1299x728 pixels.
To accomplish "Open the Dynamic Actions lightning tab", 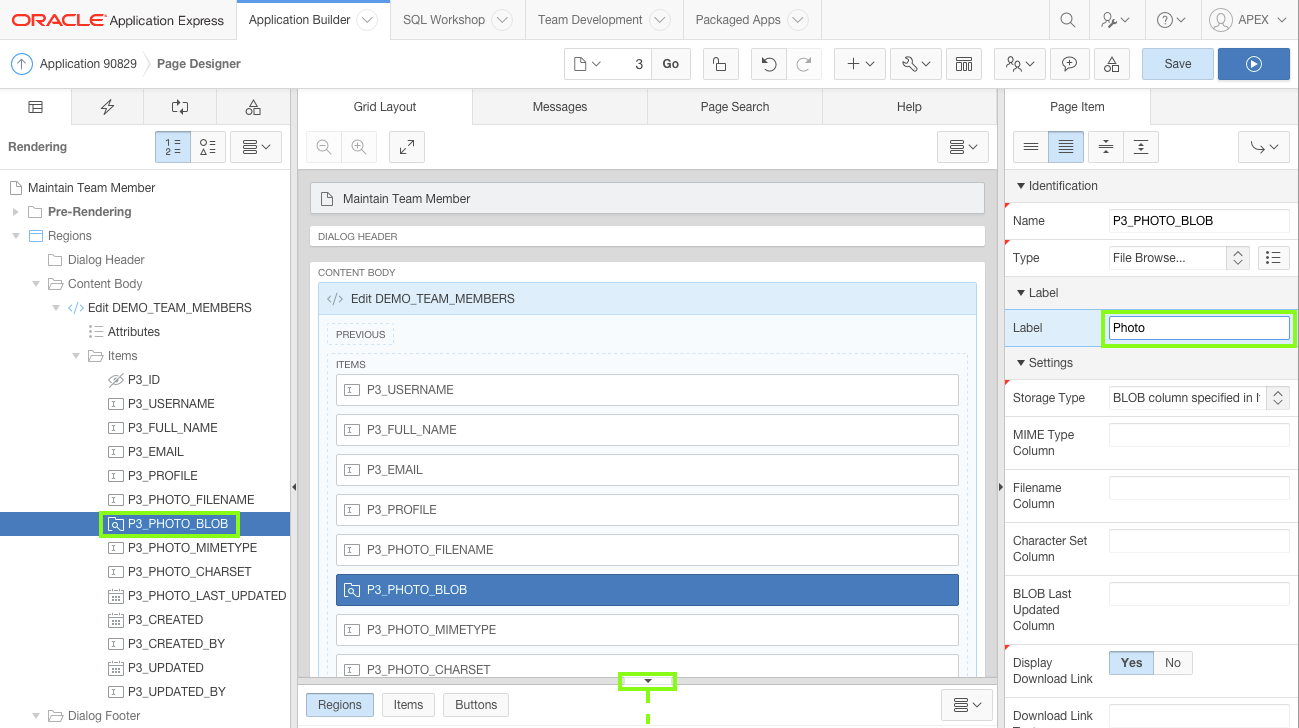I will [x=108, y=107].
